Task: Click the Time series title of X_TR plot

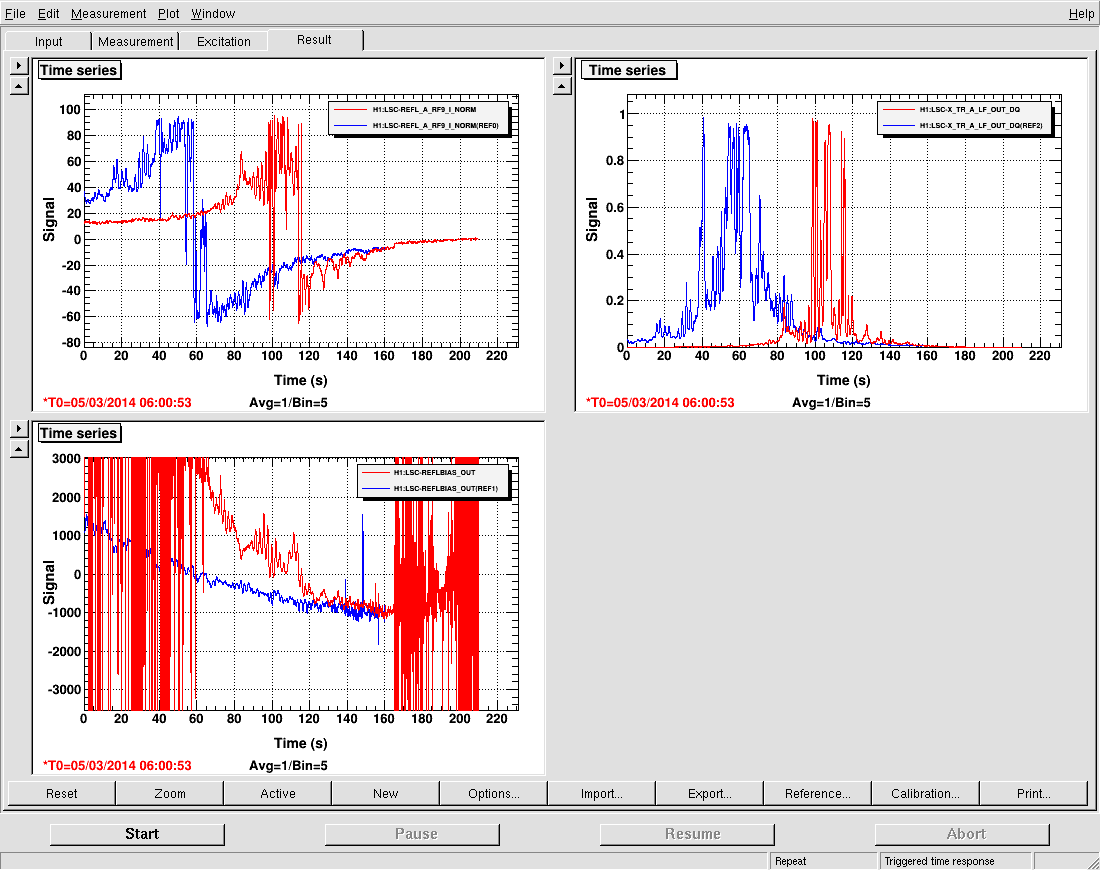Action: click(x=627, y=70)
